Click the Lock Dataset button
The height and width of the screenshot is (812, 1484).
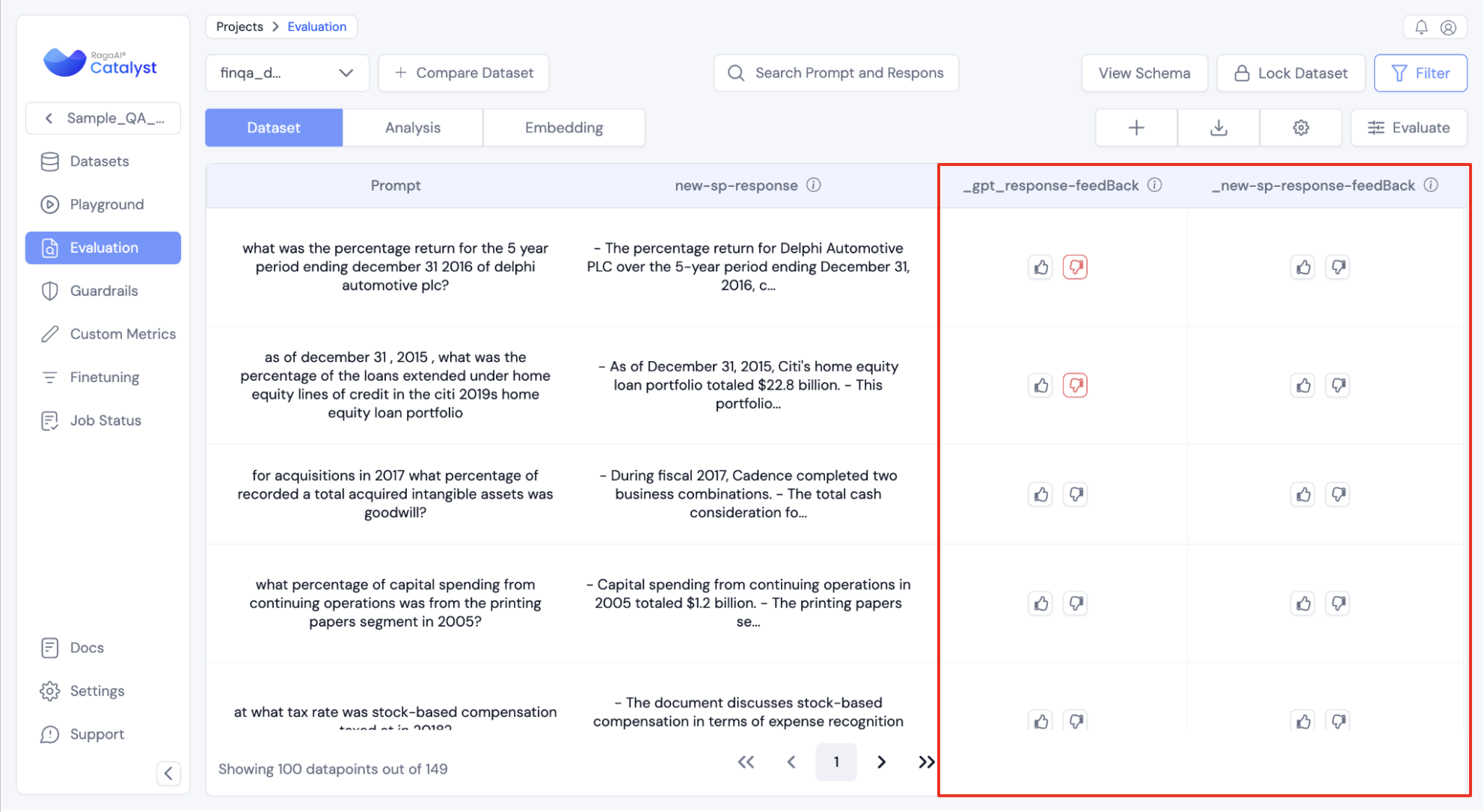pyautogui.click(x=1290, y=73)
